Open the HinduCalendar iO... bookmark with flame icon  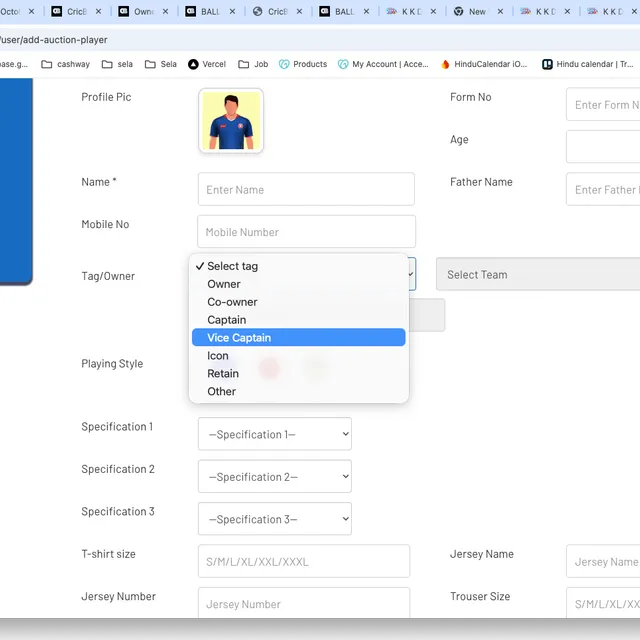484,64
